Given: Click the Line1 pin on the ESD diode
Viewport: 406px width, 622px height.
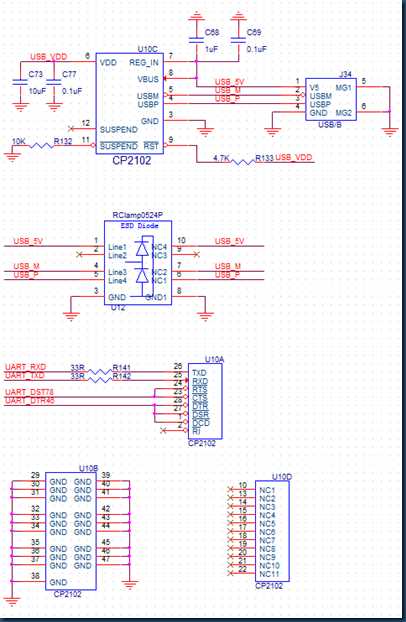Looking at the screenshot, I should tap(117, 247).
